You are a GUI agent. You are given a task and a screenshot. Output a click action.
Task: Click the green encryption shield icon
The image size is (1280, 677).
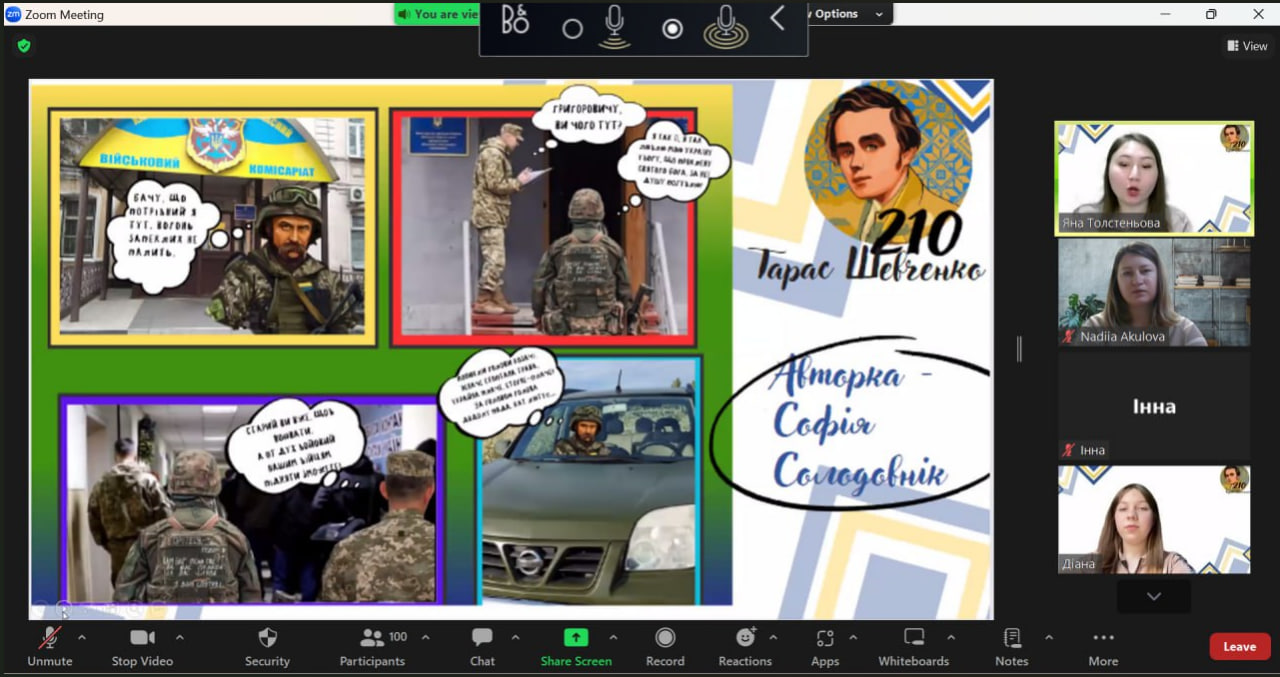24,46
